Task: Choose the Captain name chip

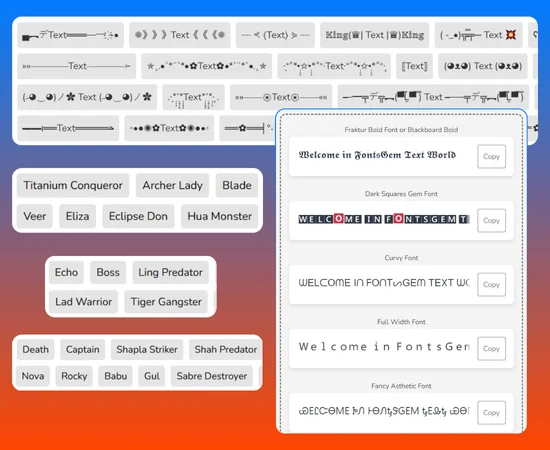Action: click(x=82, y=349)
